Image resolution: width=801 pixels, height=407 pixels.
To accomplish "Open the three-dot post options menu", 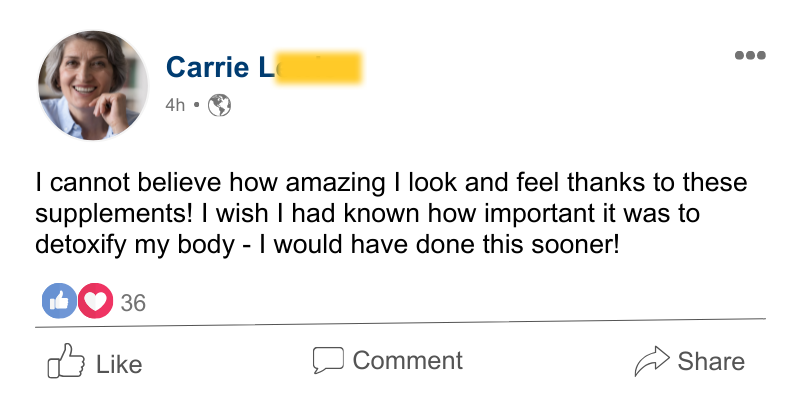I will (x=750, y=55).
